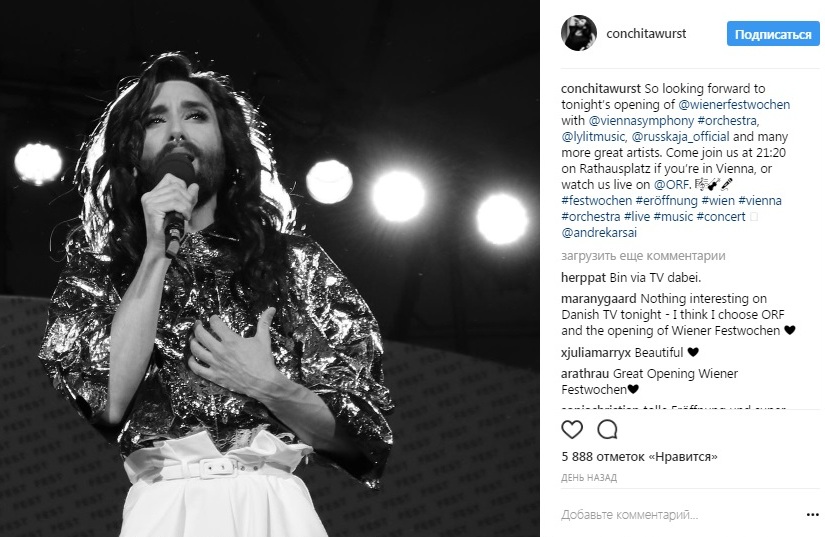
Task: Follow account with Подписаться button
Action: [x=773, y=34]
